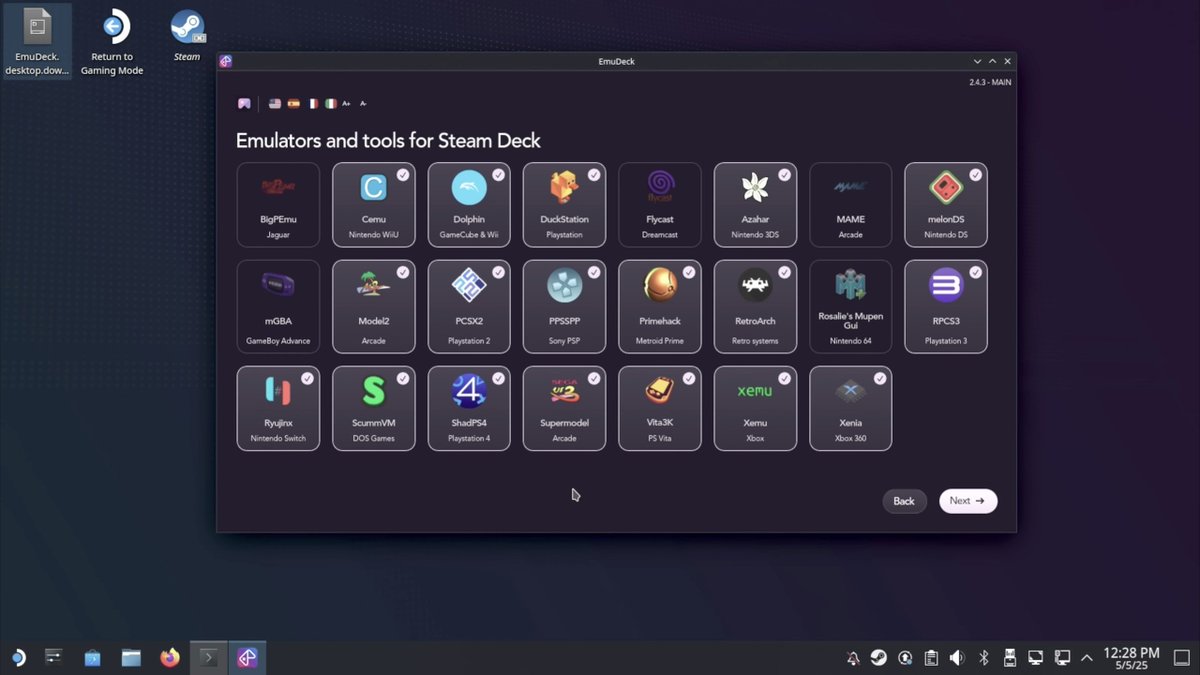Image resolution: width=1200 pixels, height=675 pixels.
Task: Click the DuckStation Playstation icon
Action: 564,187
